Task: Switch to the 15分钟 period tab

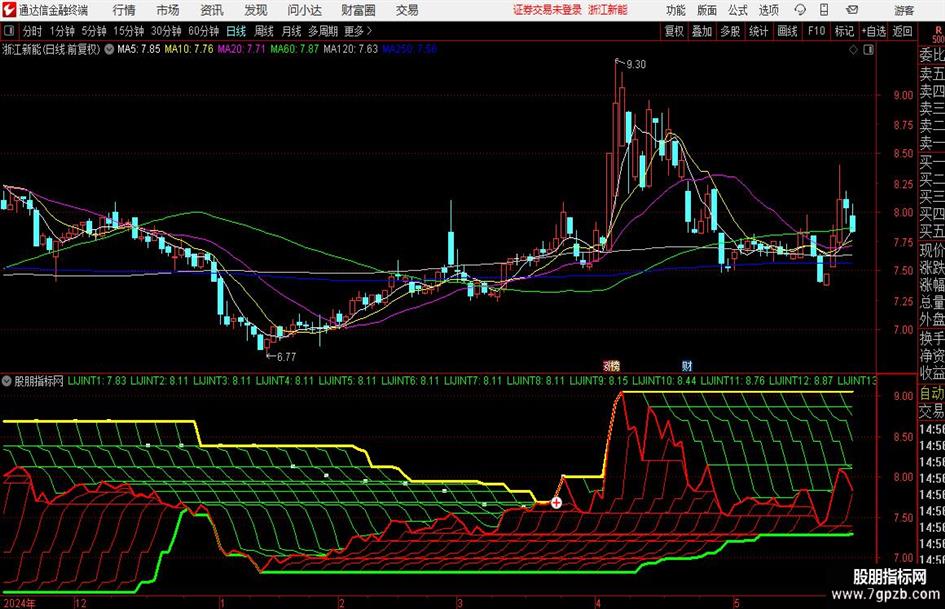Action: coord(128,31)
